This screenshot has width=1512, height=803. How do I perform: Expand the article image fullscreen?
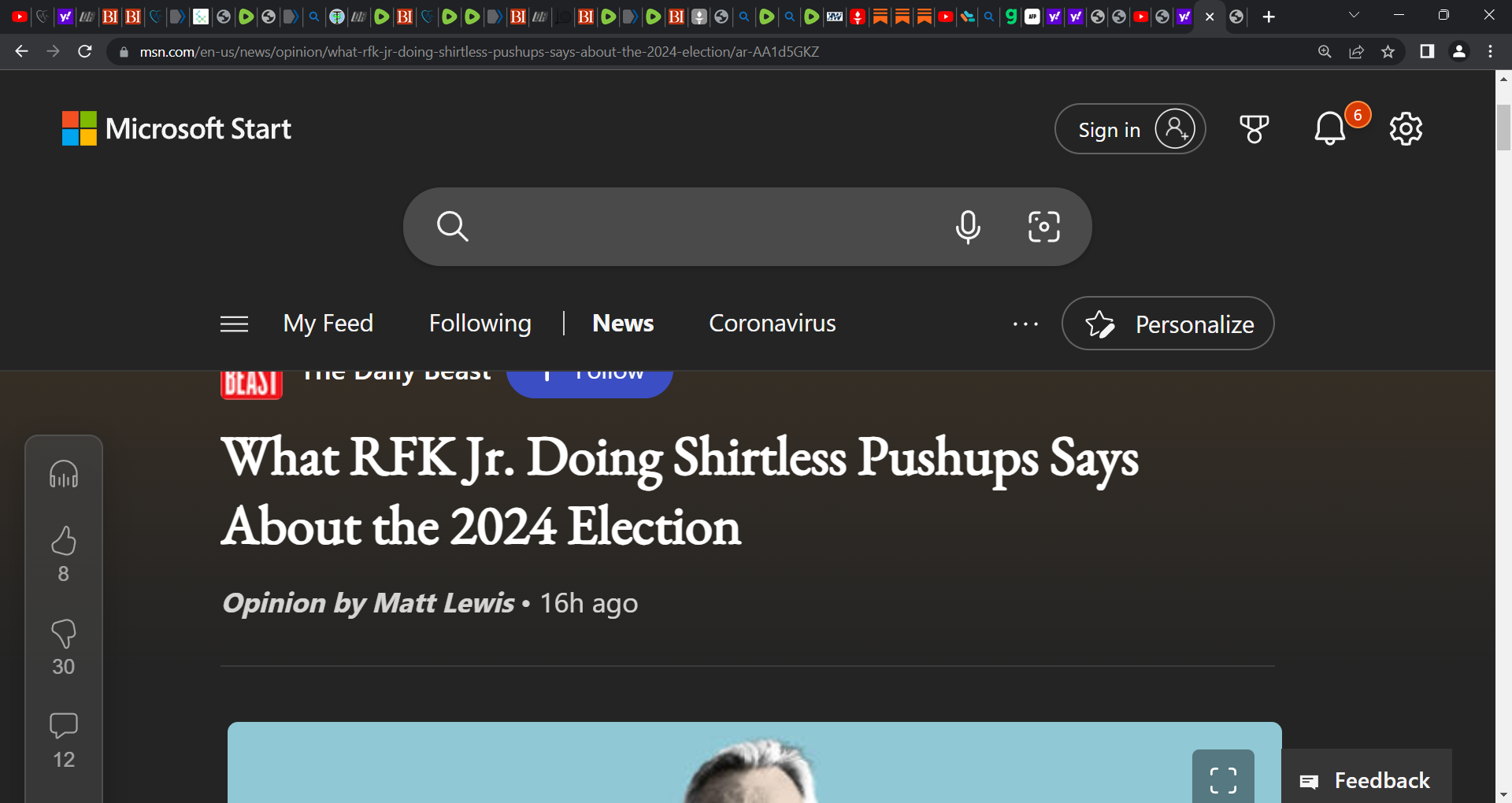pyautogui.click(x=1223, y=779)
